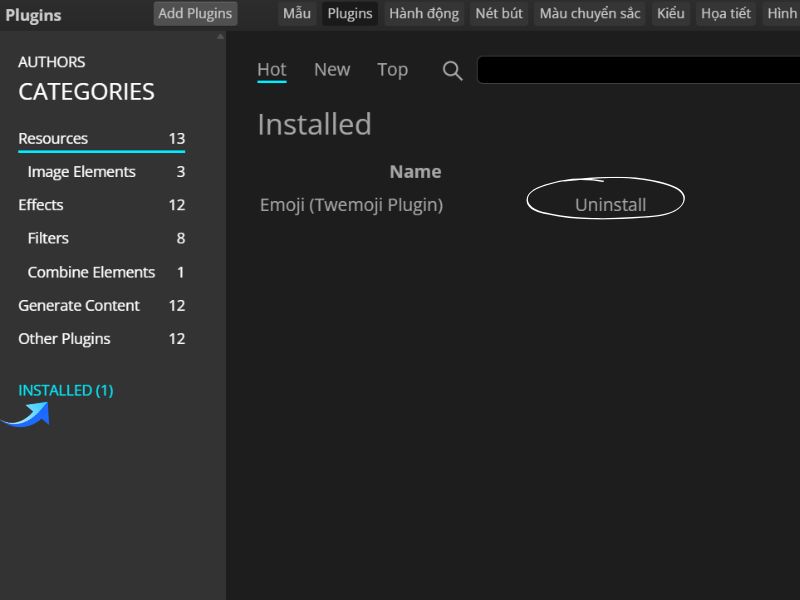Viewport: 800px width, 600px height.
Task: Switch to the Kiểu tab
Action: click(670, 13)
